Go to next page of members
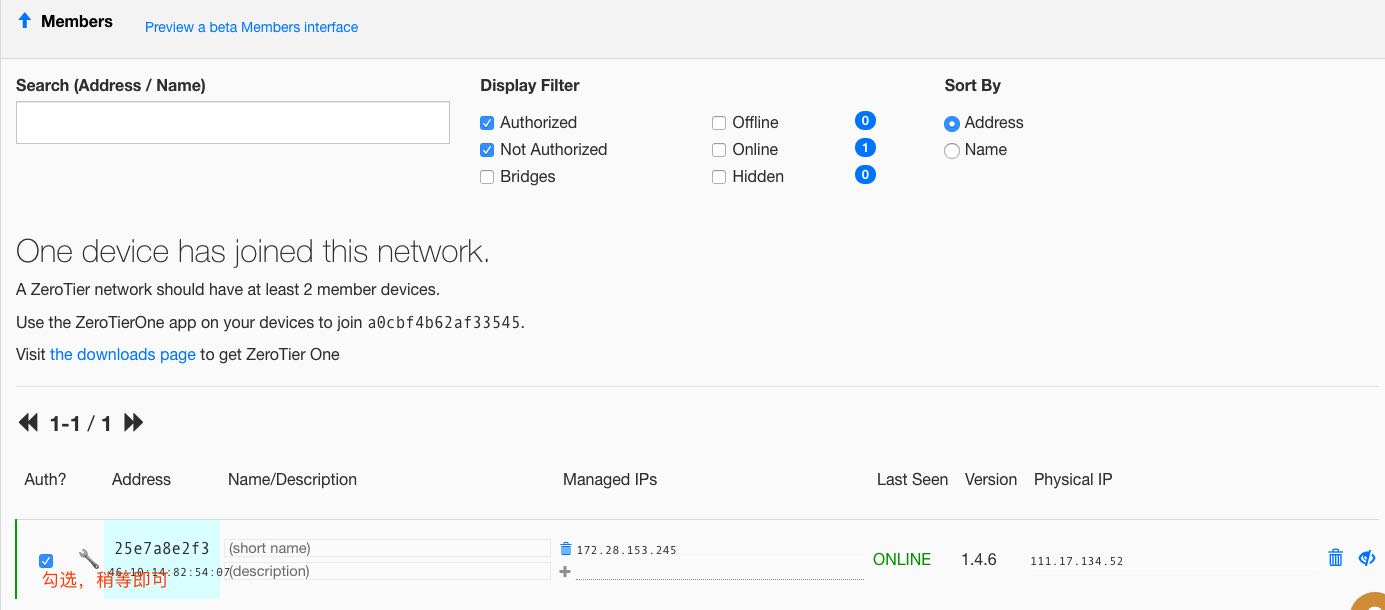This screenshot has height=610, width=1385. pos(134,423)
